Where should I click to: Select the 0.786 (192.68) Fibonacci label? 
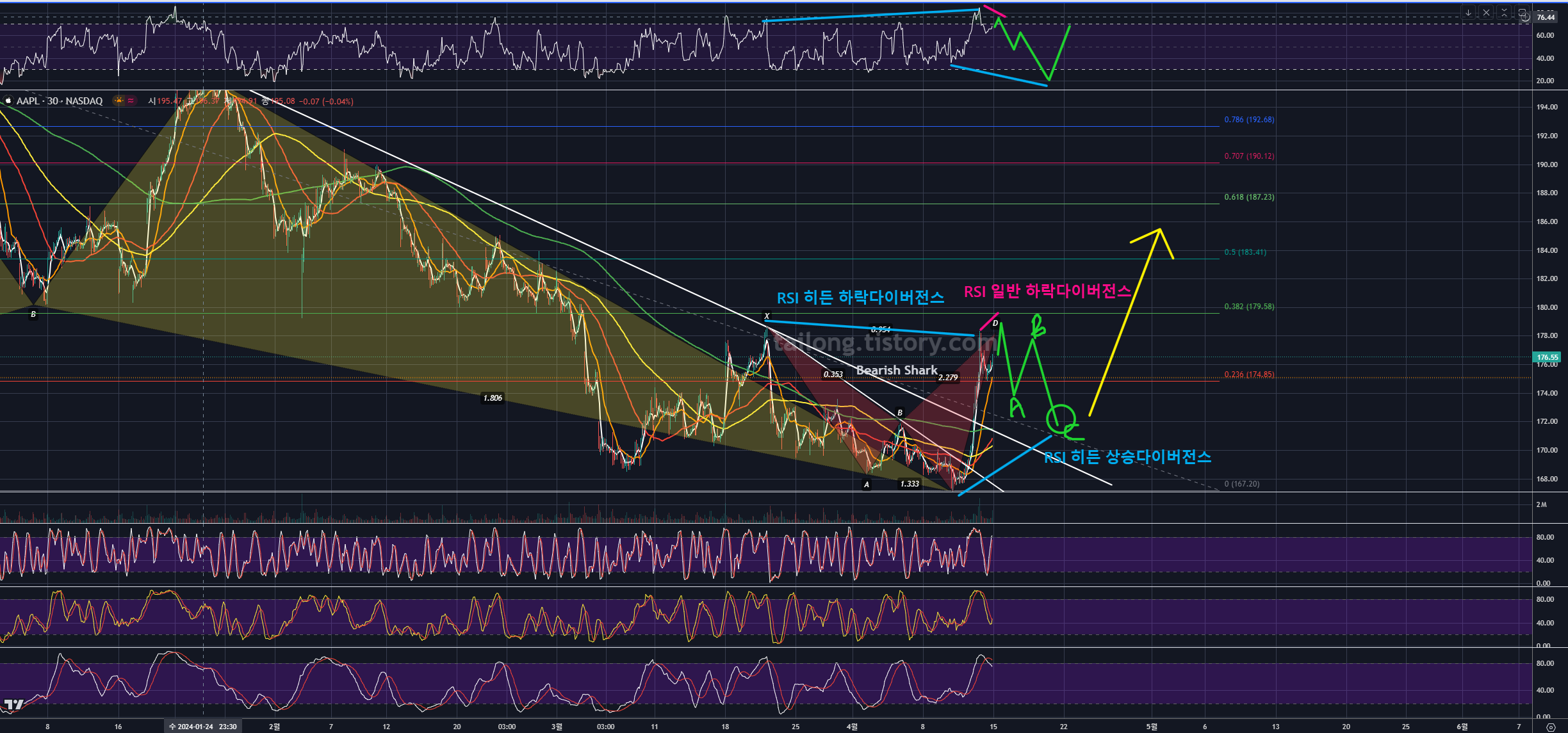coord(1249,120)
